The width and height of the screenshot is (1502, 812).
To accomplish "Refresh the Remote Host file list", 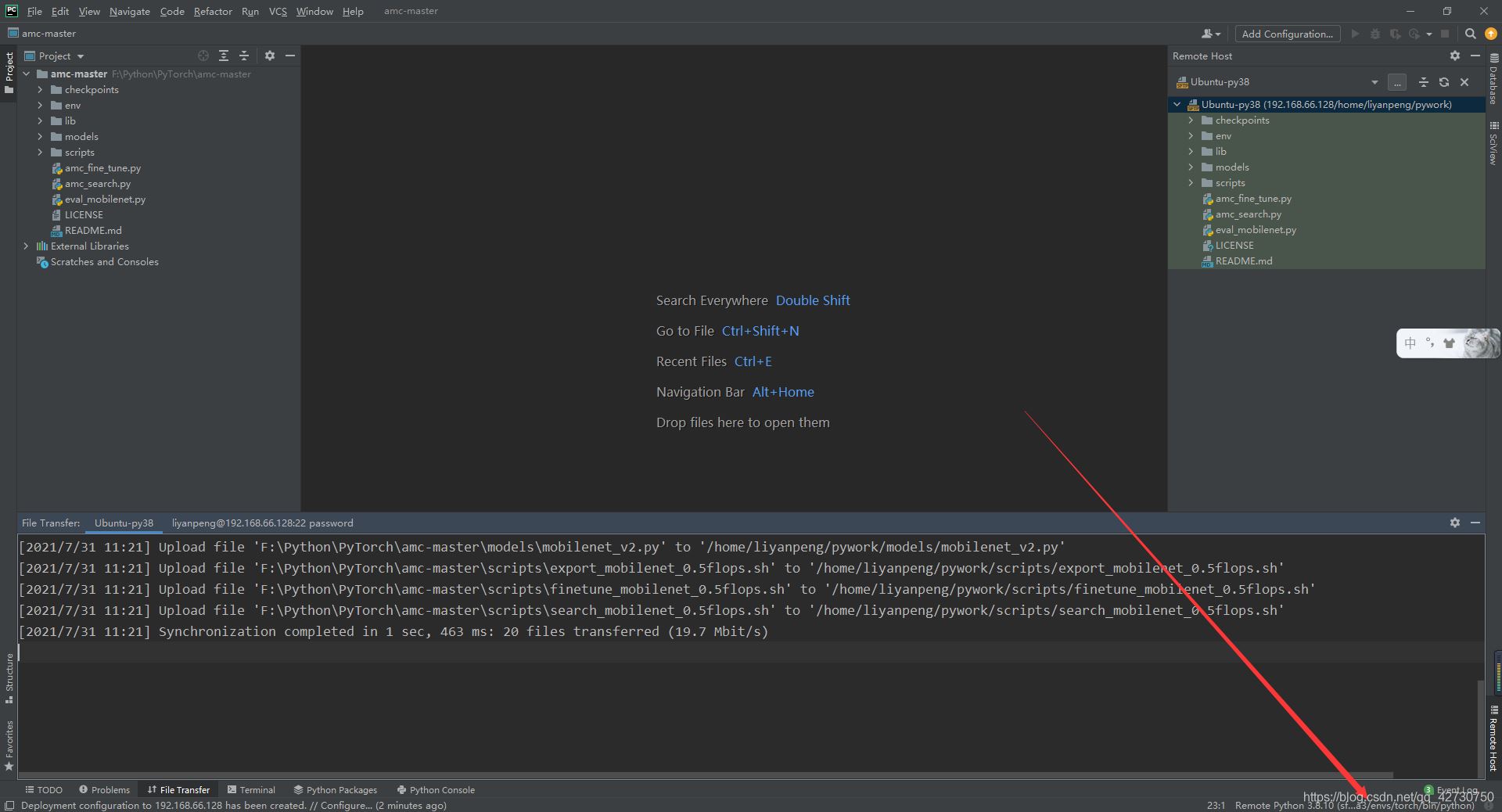I will coord(1444,82).
